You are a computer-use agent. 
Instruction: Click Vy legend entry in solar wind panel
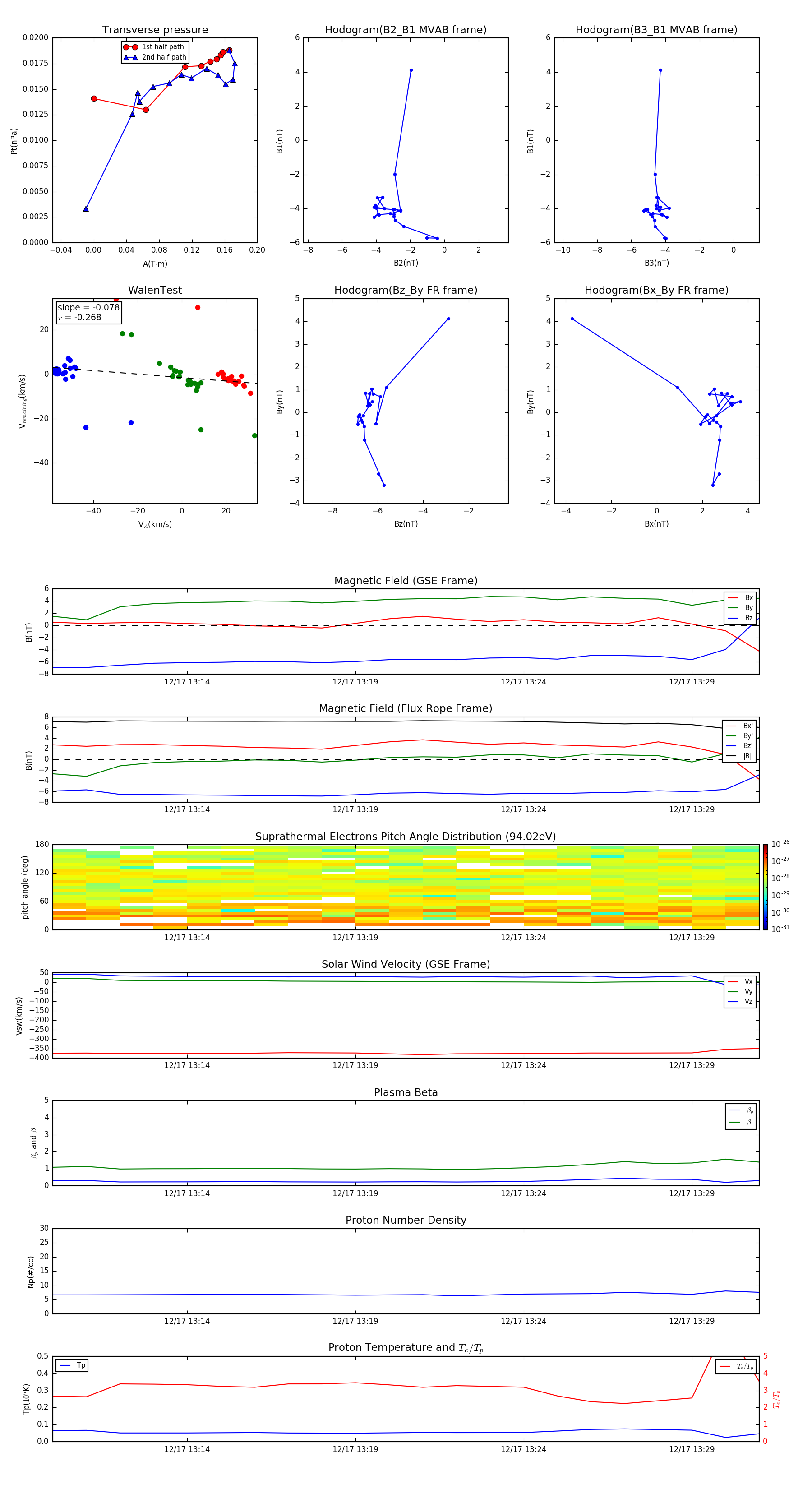tap(740, 991)
